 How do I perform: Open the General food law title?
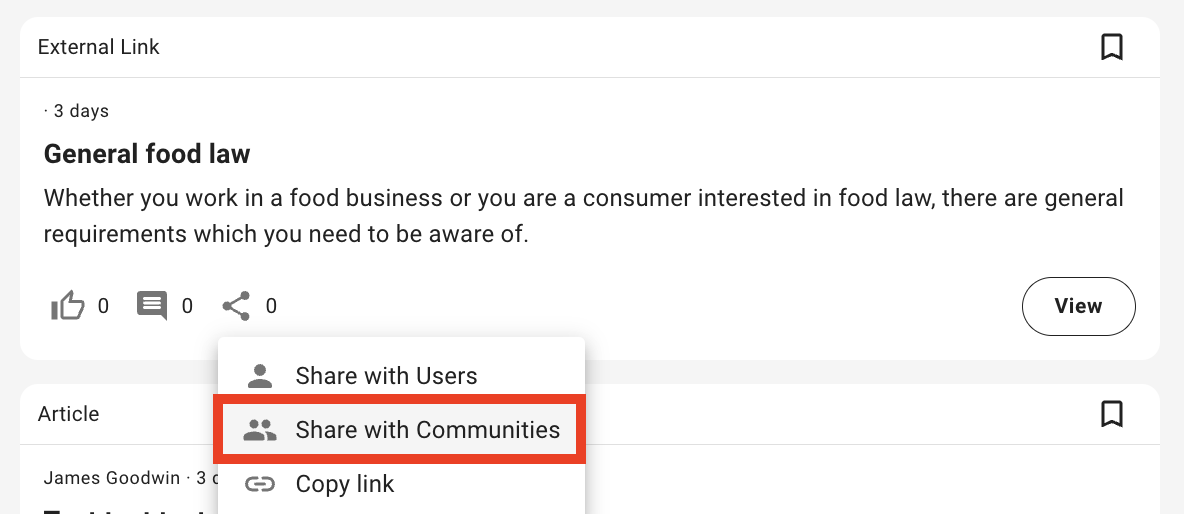[x=147, y=154]
